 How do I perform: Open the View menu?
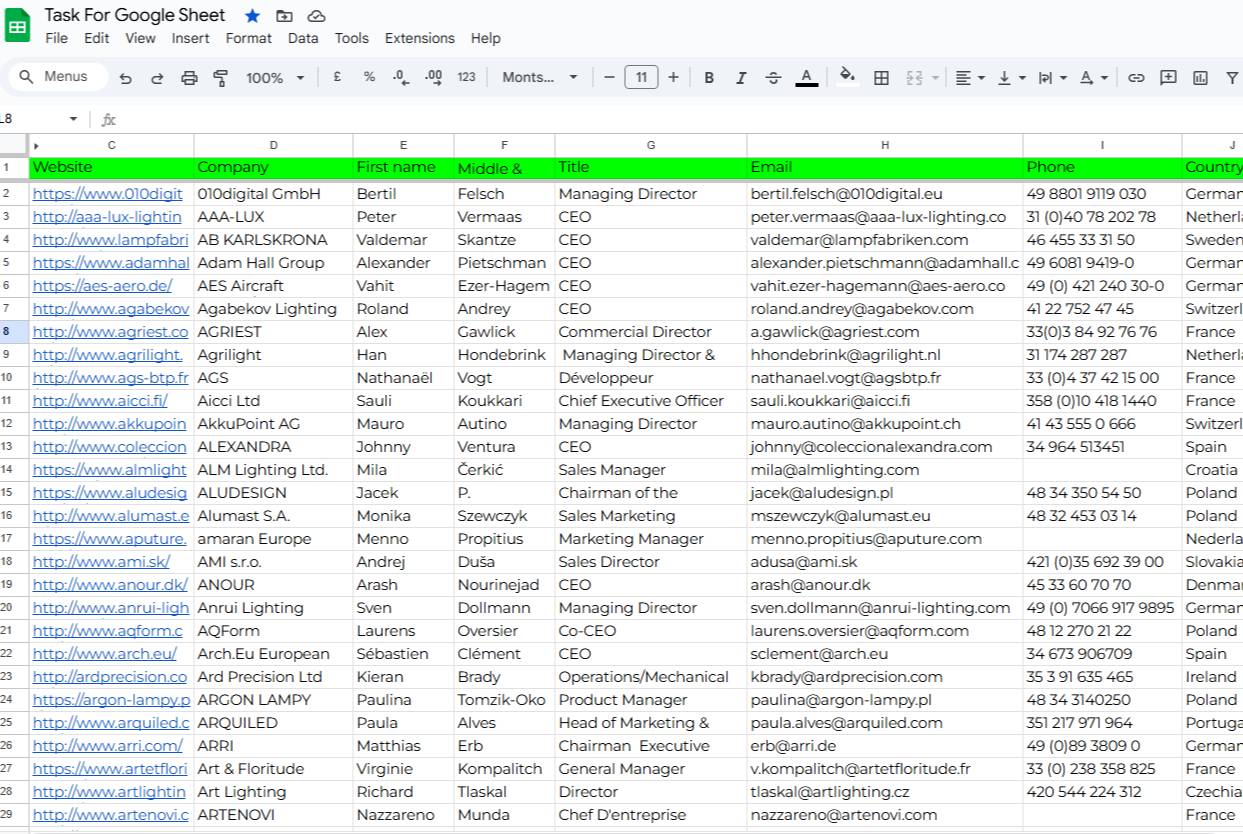click(x=140, y=38)
